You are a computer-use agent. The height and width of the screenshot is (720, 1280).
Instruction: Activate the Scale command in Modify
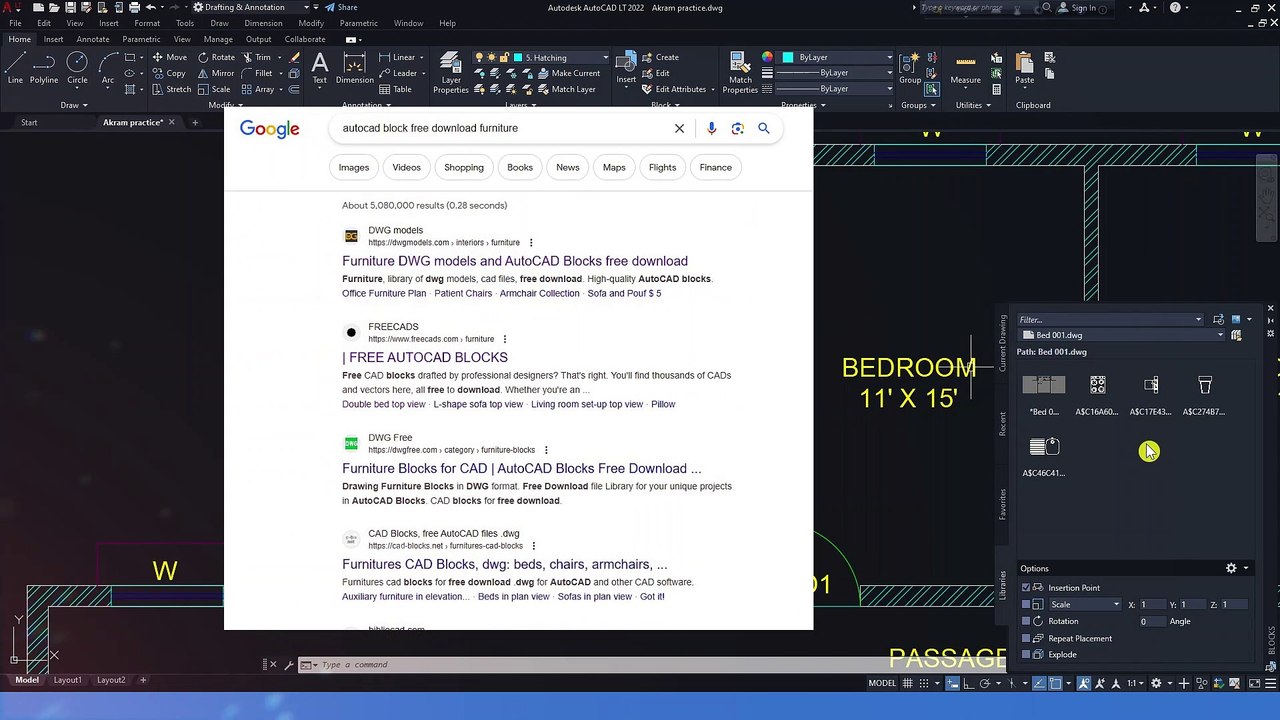tap(213, 89)
